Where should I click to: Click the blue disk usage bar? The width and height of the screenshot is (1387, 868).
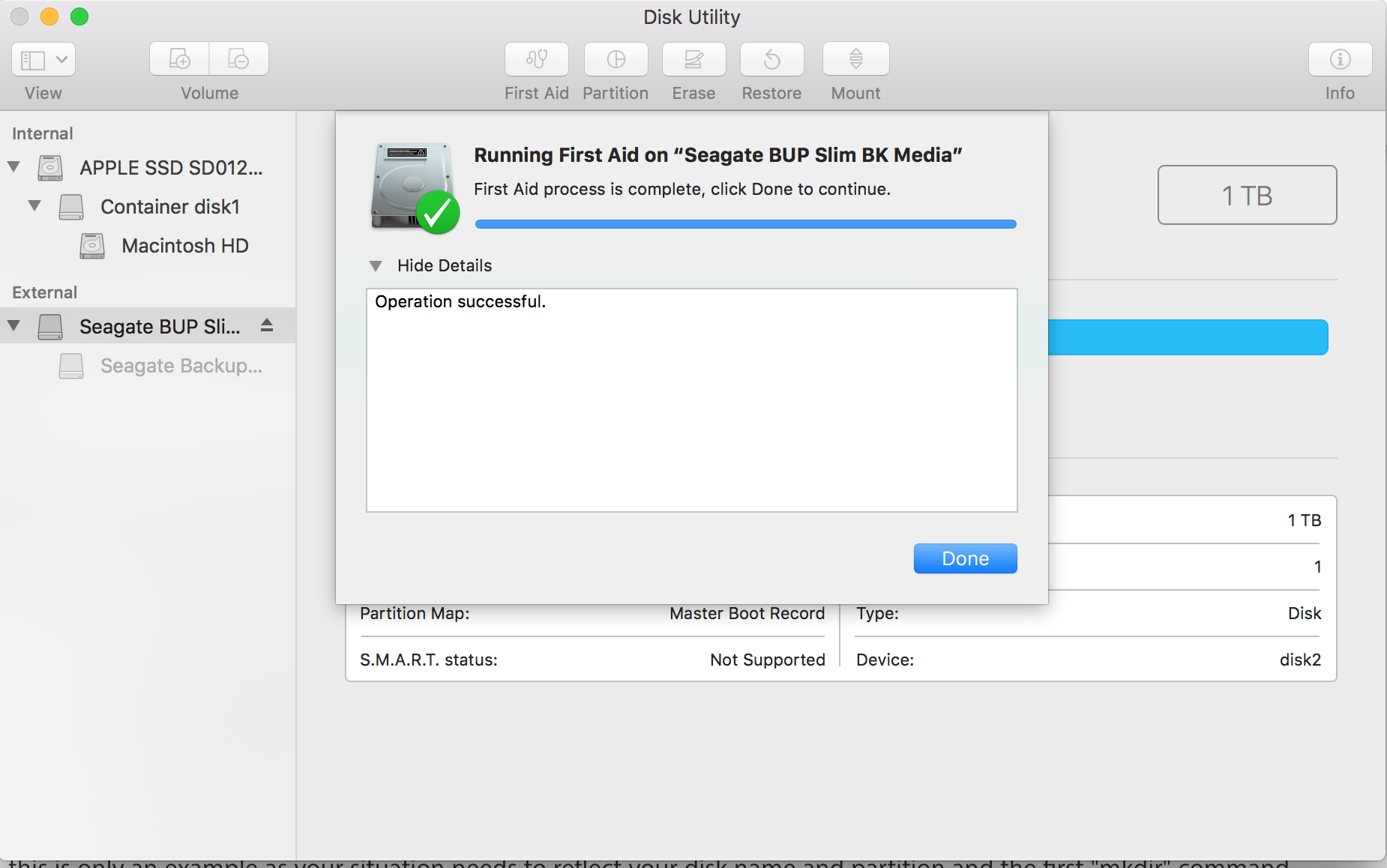(x=1188, y=337)
